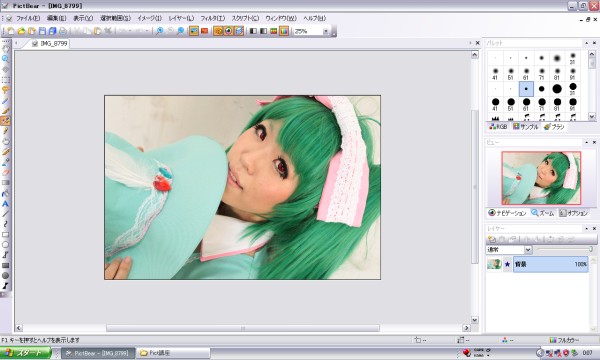This screenshot has width=600, height=360.
Task: Click the New Layer icon in layer panel
Action: [x=492, y=239]
